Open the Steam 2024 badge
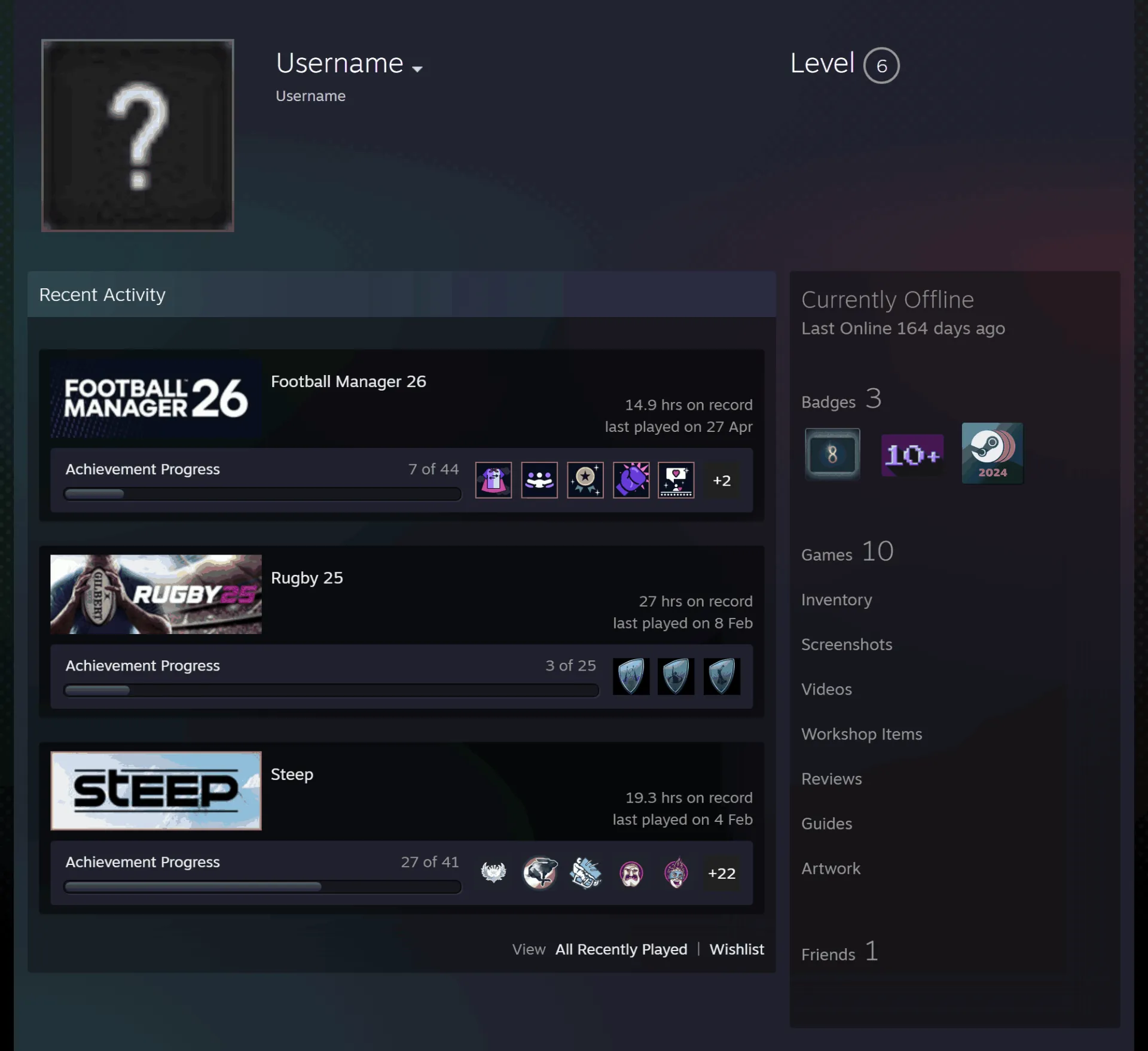 pyautogui.click(x=993, y=453)
